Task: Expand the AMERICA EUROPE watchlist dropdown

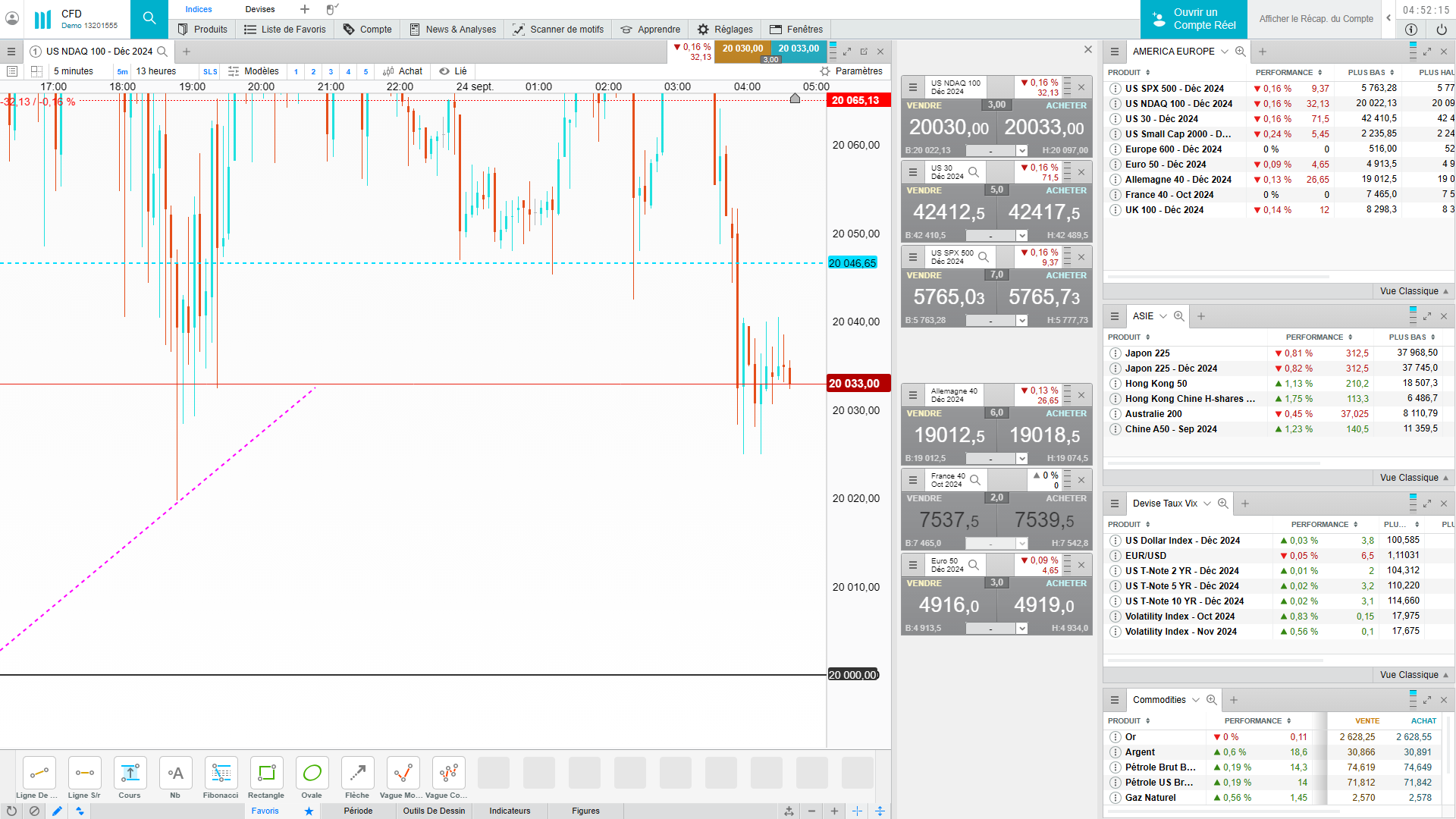Action: [1224, 52]
